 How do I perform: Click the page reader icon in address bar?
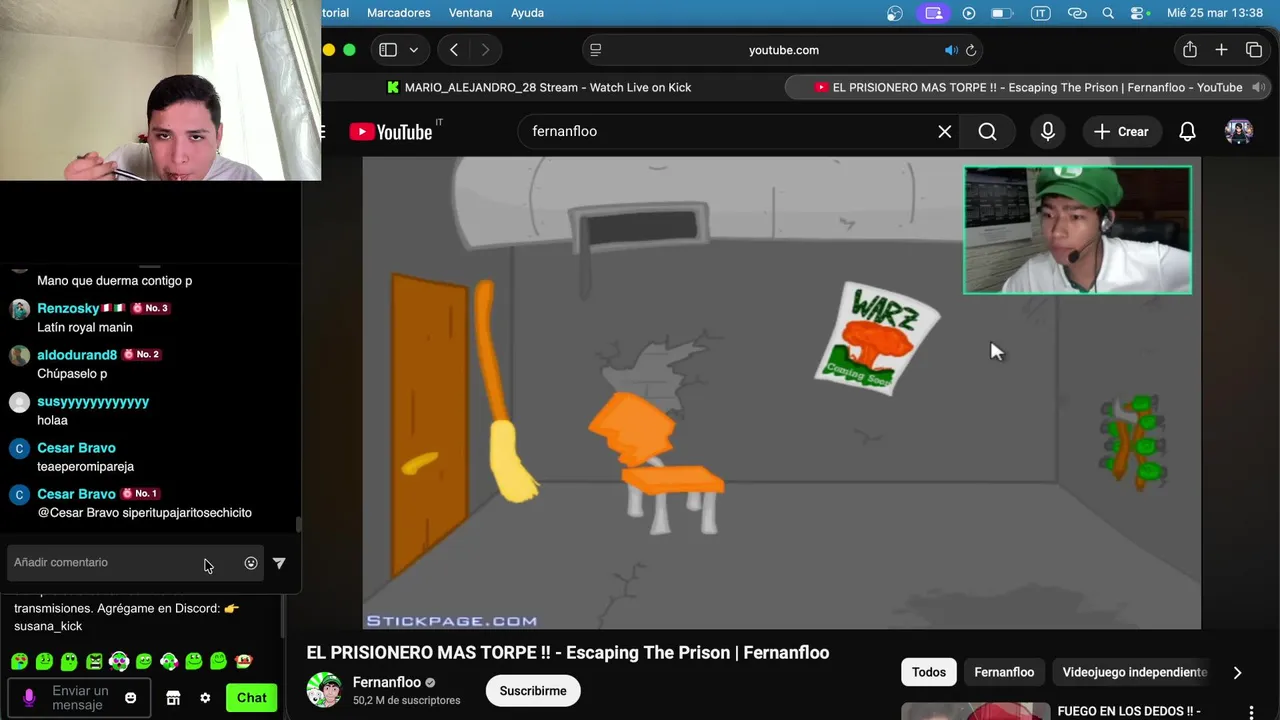(595, 50)
